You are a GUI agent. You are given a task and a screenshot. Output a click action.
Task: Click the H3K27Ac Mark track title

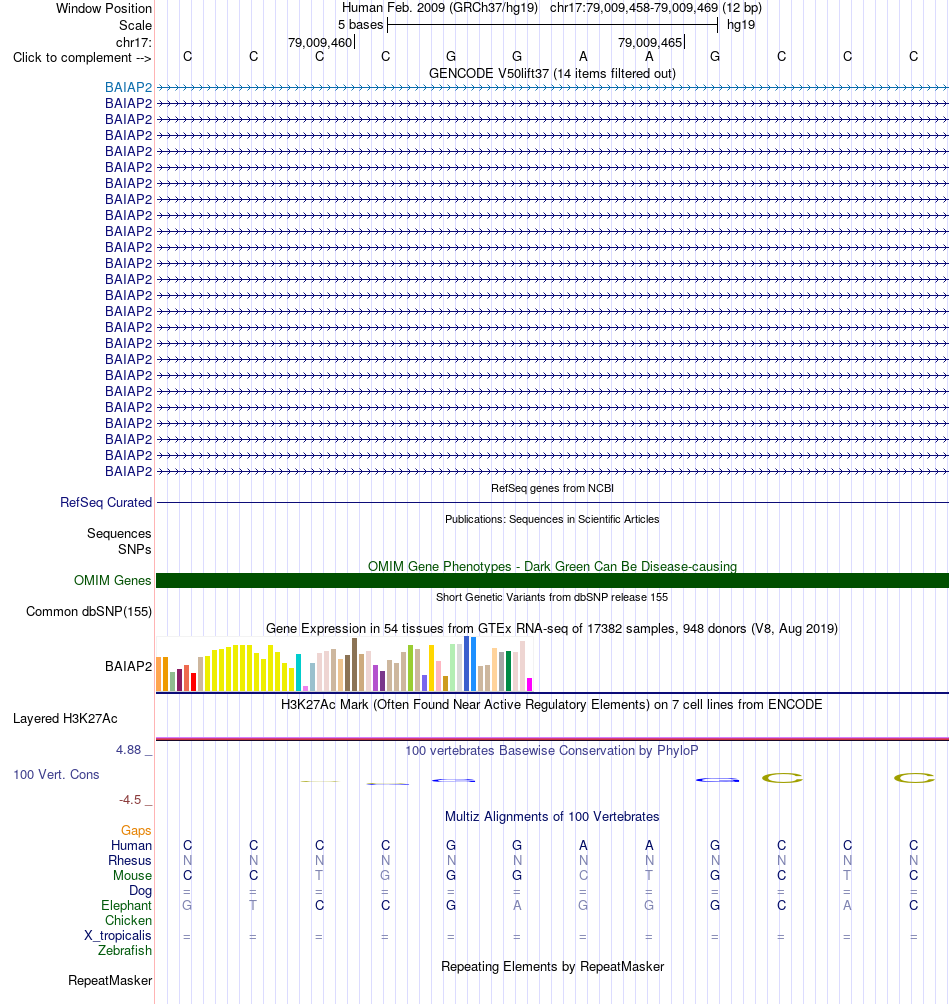coord(552,704)
